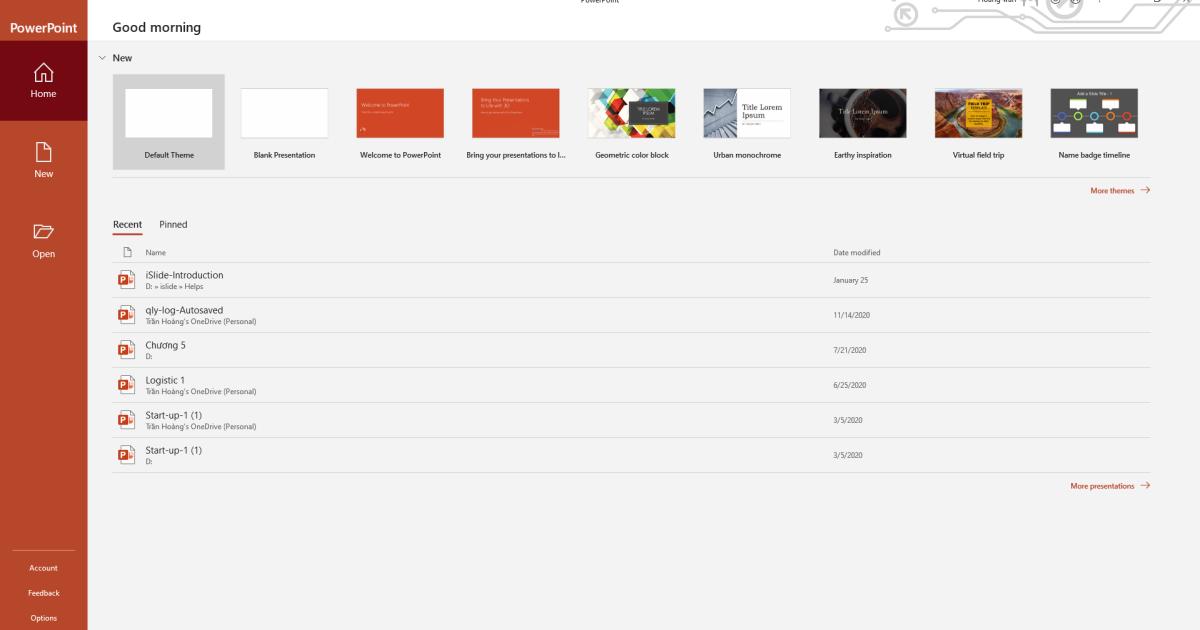The image size is (1200, 630).
Task: Open the Home page in sidebar
Action: [43, 81]
